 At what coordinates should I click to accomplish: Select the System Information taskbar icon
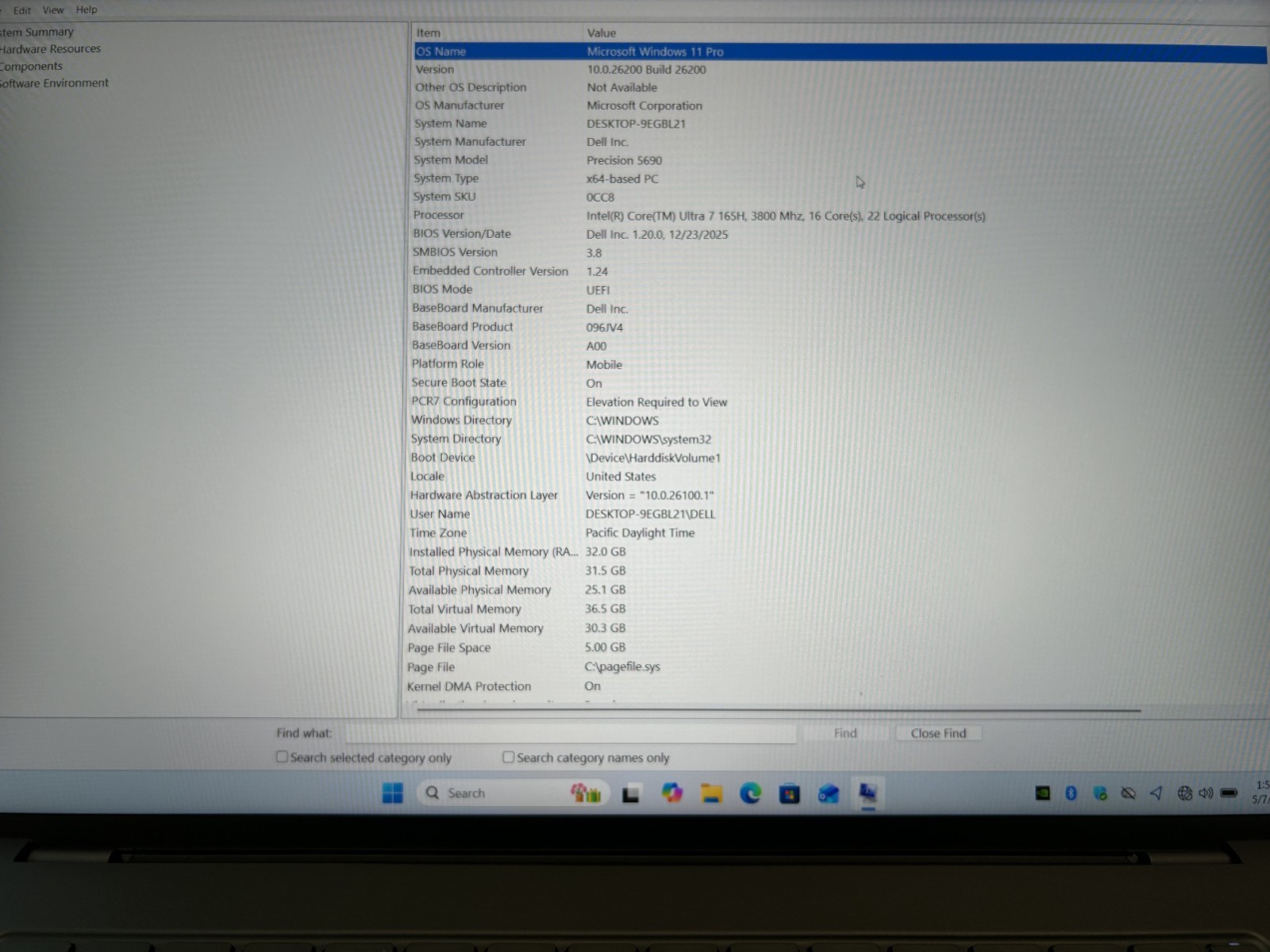868,793
